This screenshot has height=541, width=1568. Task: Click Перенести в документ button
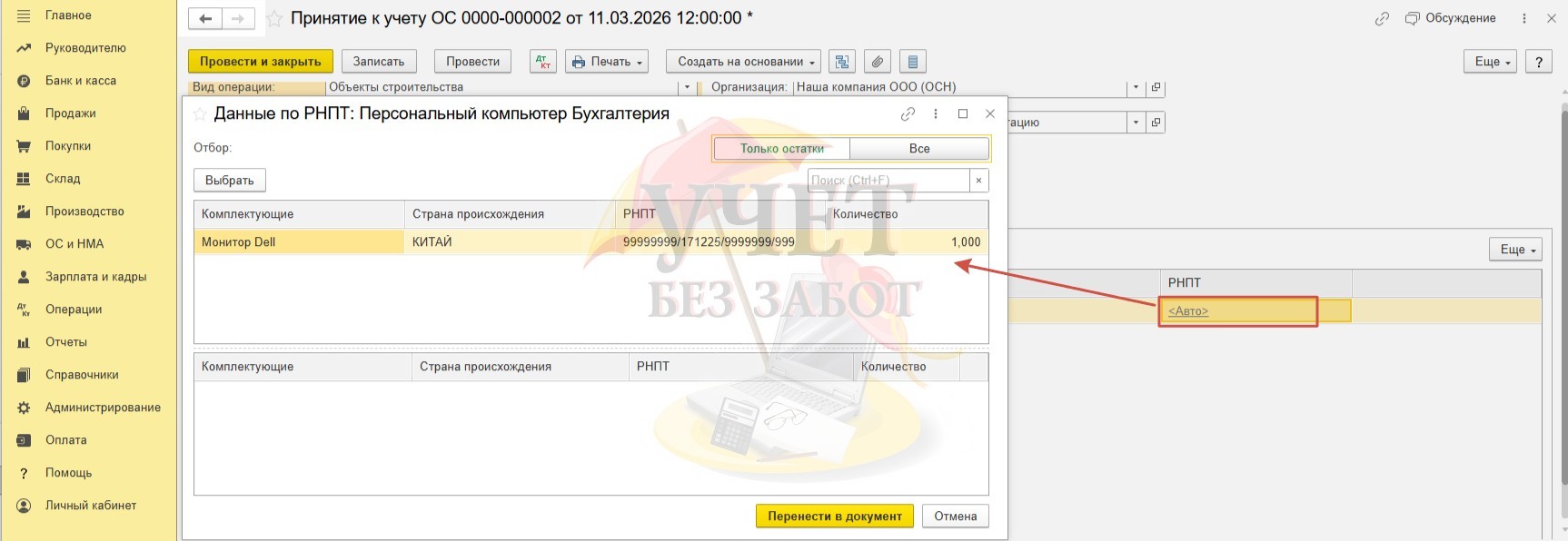coord(834,516)
